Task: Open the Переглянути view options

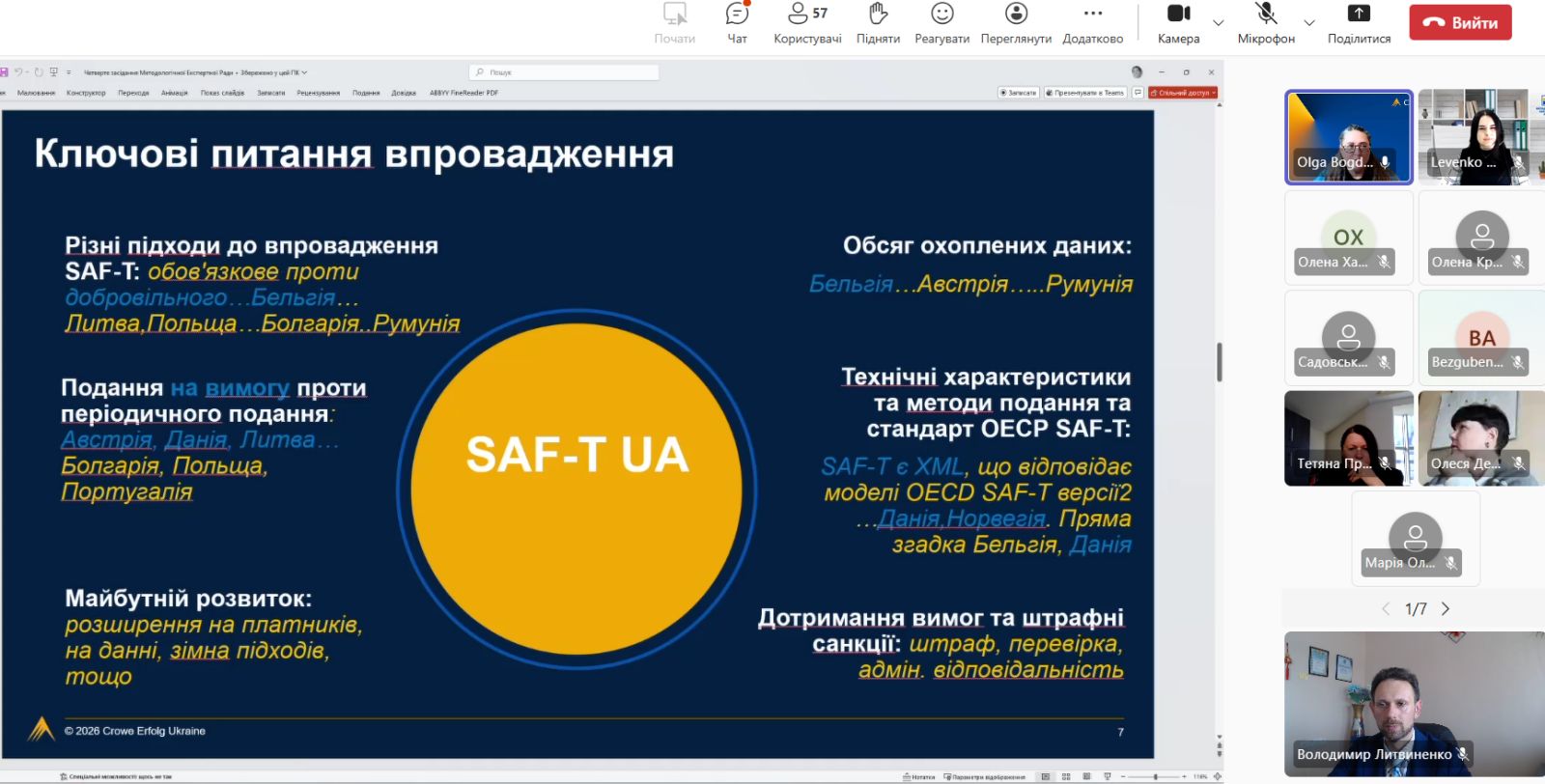Action: tap(1016, 23)
